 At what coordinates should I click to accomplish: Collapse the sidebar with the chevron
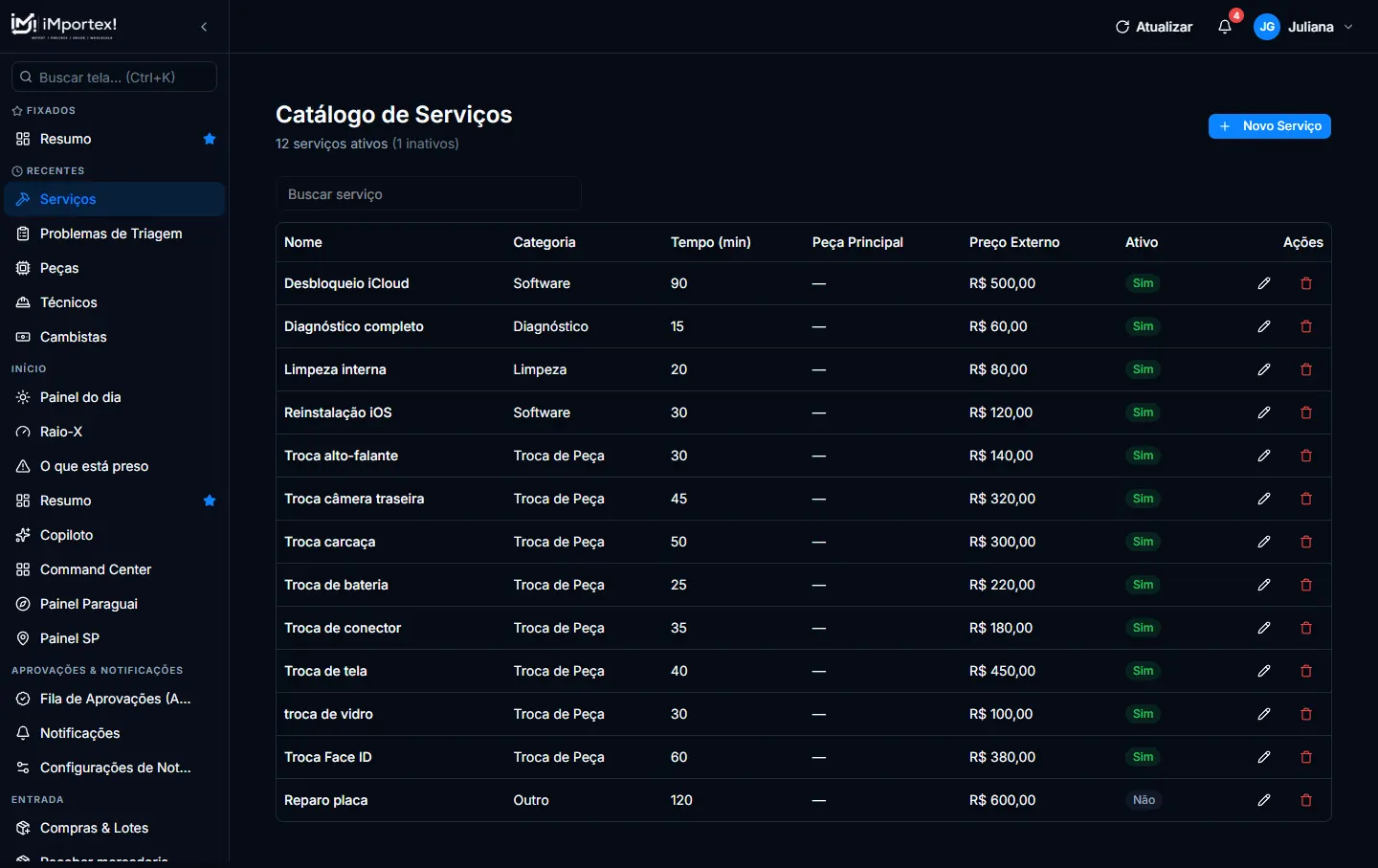pos(204,27)
